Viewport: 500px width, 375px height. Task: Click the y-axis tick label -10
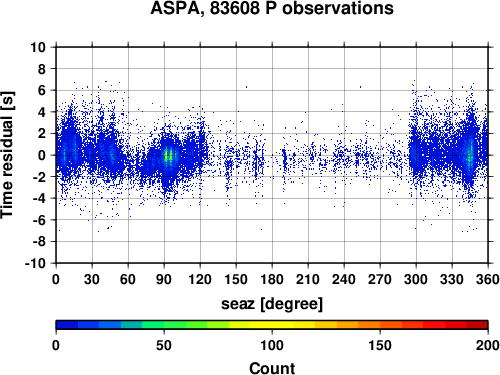coord(35,263)
